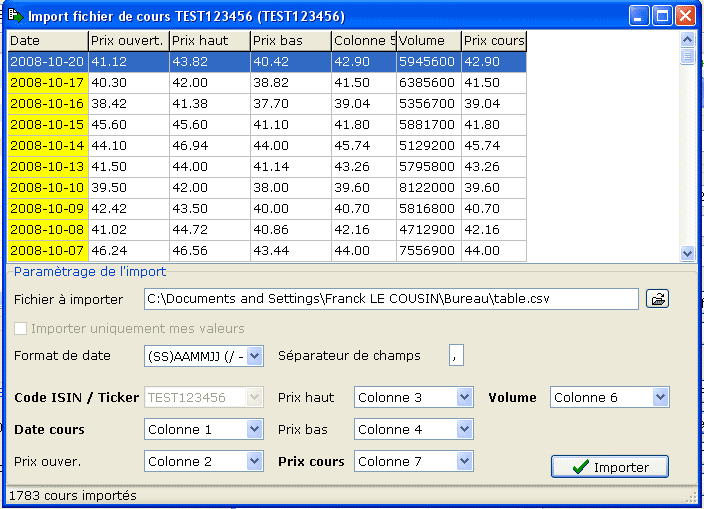Select the row dated 2008-10-09

[267, 209]
